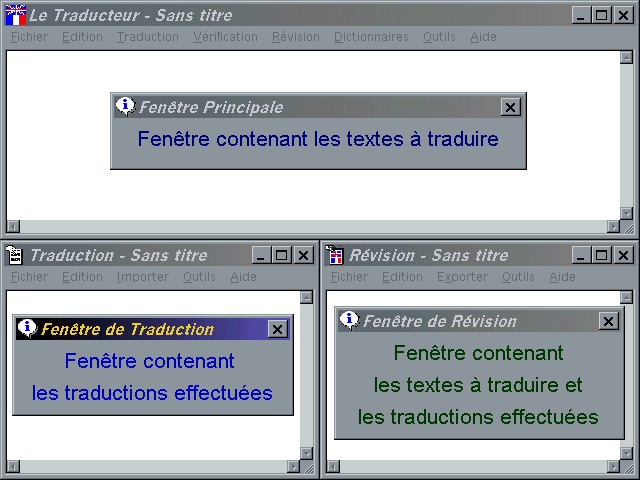
Task: Open Aide menu in Le Traducteur window
Action: tap(483, 37)
